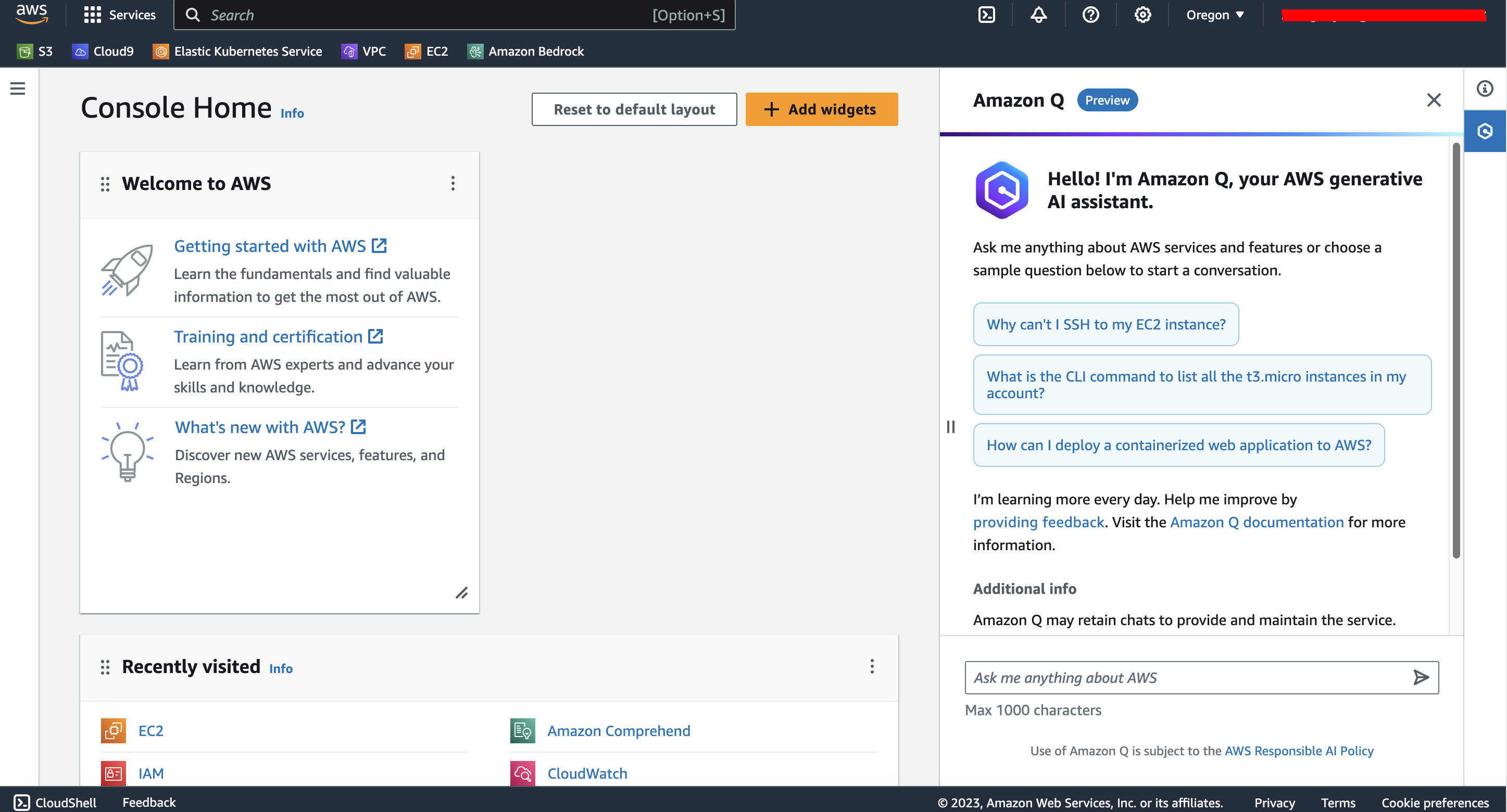Expand the left hamburger navigation menu
1507x812 pixels.
click(x=18, y=88)
